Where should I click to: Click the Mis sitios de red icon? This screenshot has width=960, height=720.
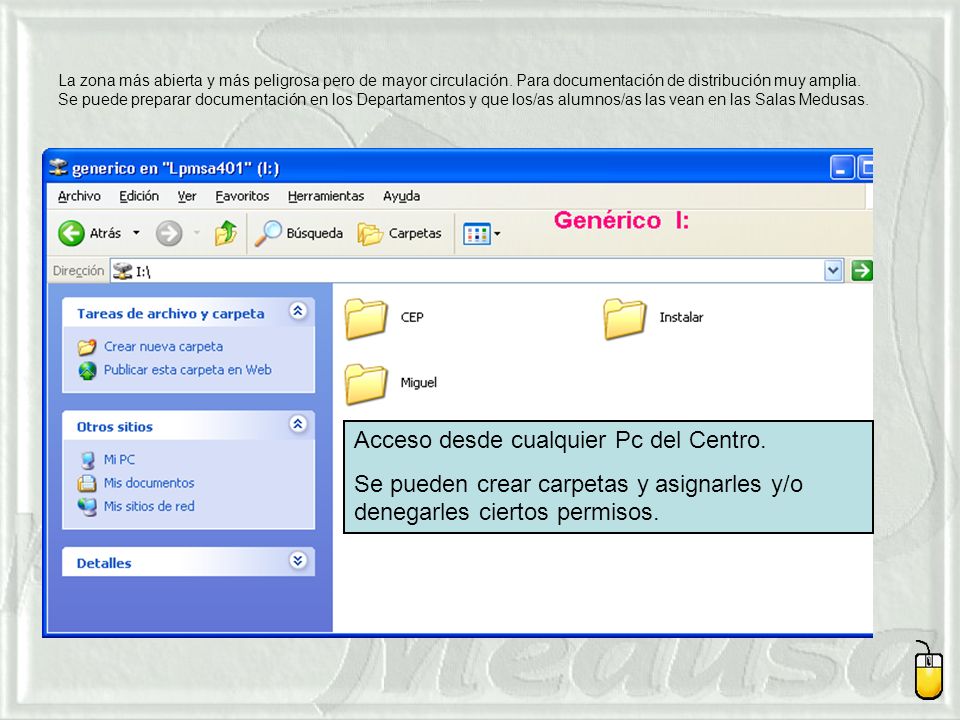[x=87, y=507]
